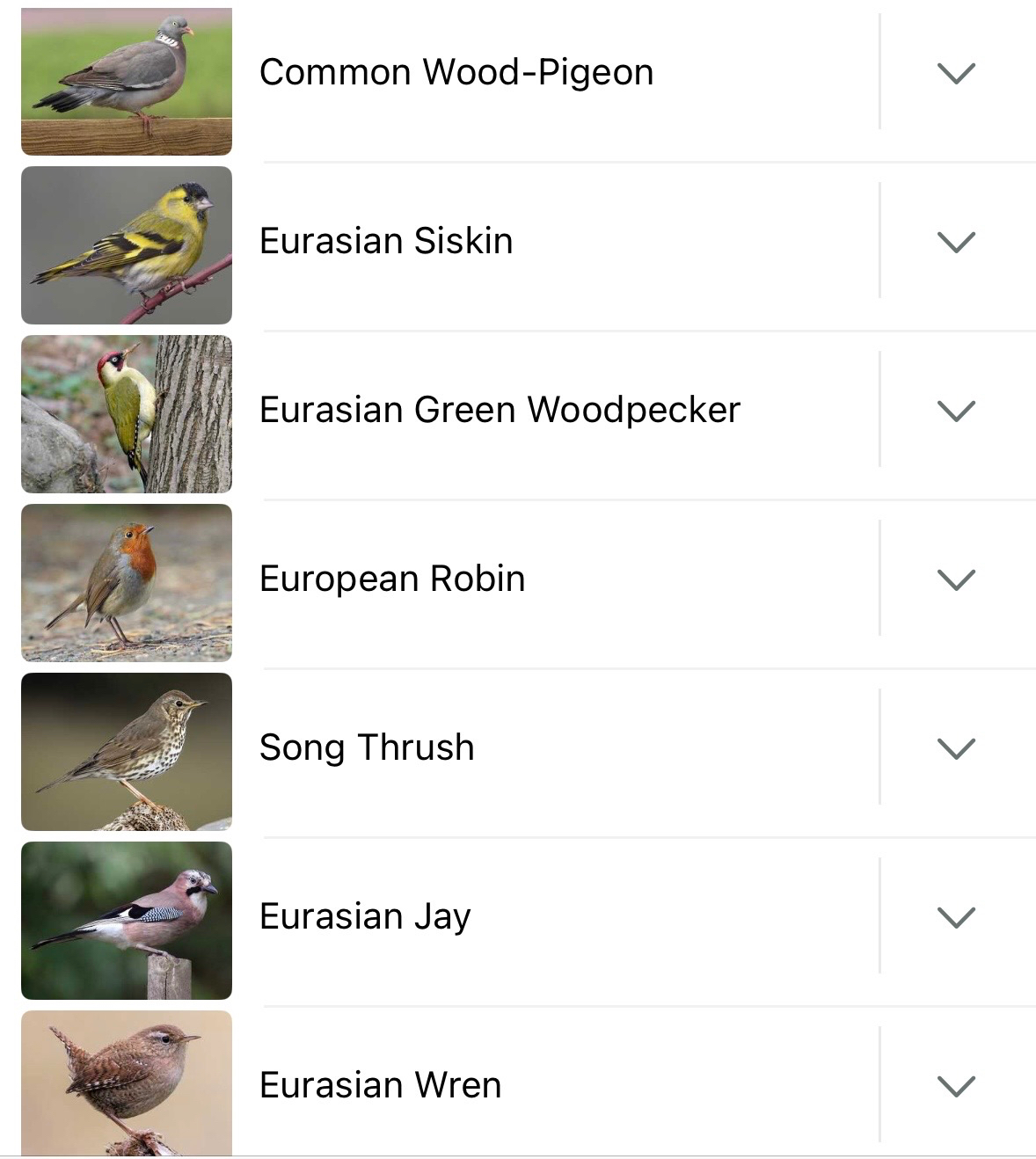View the Eurasian Wren thumbnail

click(x=127, y=1083)
